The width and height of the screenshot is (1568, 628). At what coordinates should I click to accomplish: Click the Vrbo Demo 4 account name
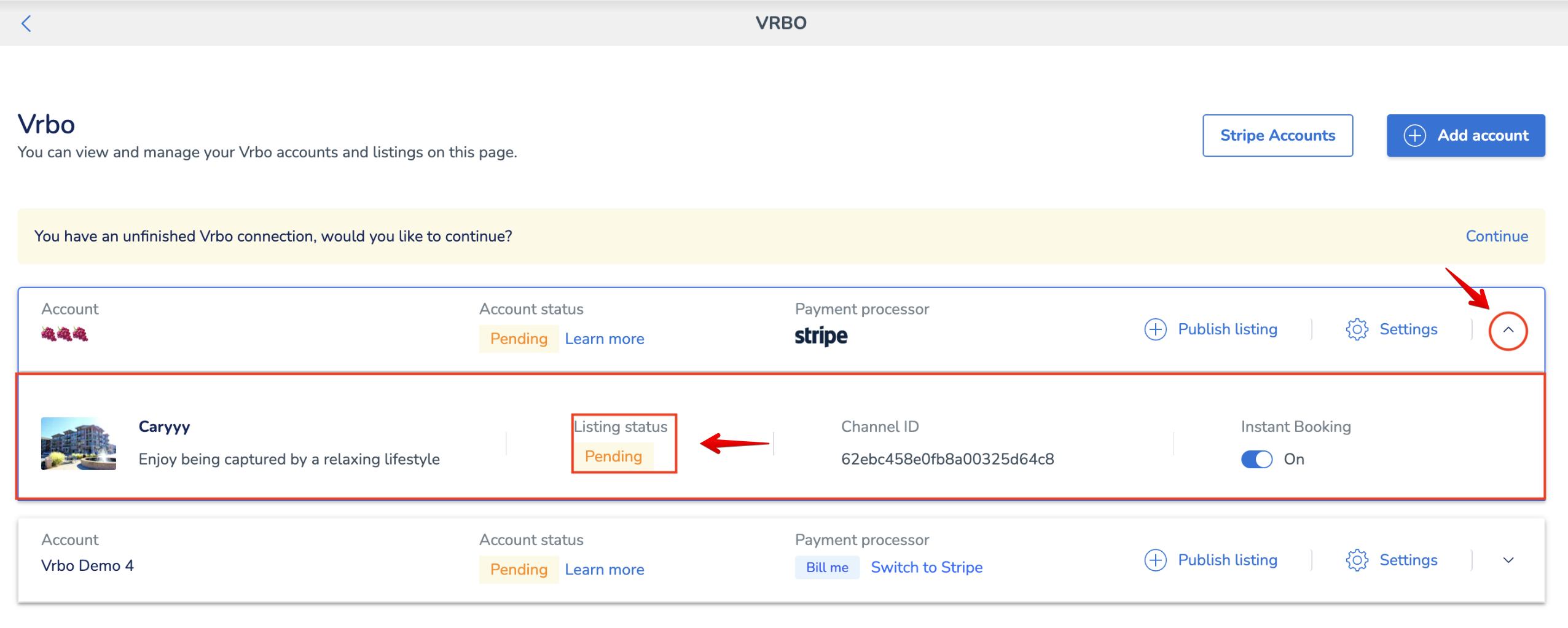click(87, 565)
